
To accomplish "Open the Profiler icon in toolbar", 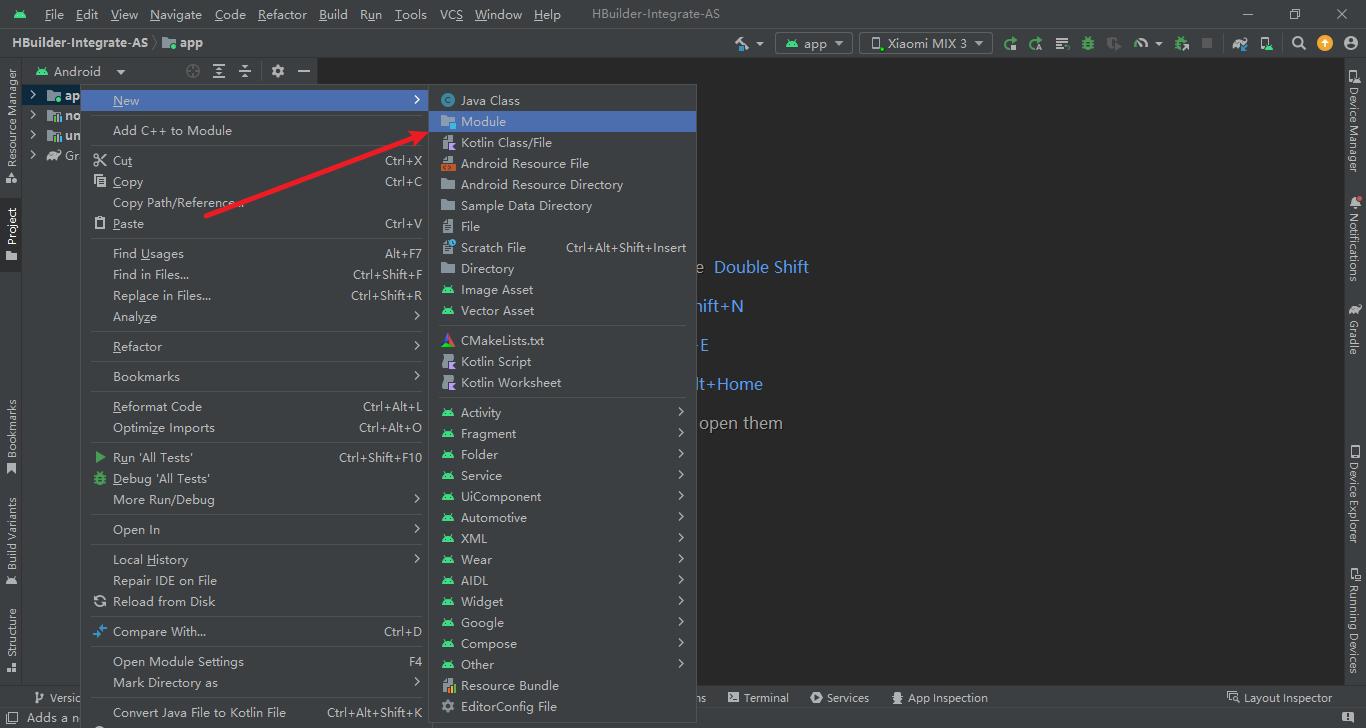I will tap(1141, 44).
